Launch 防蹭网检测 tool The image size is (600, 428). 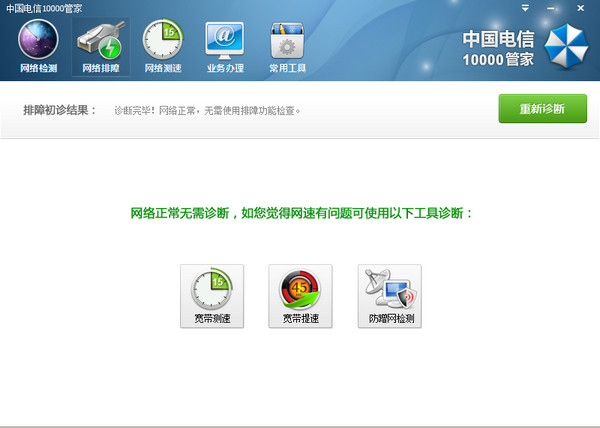pos(390,296)
